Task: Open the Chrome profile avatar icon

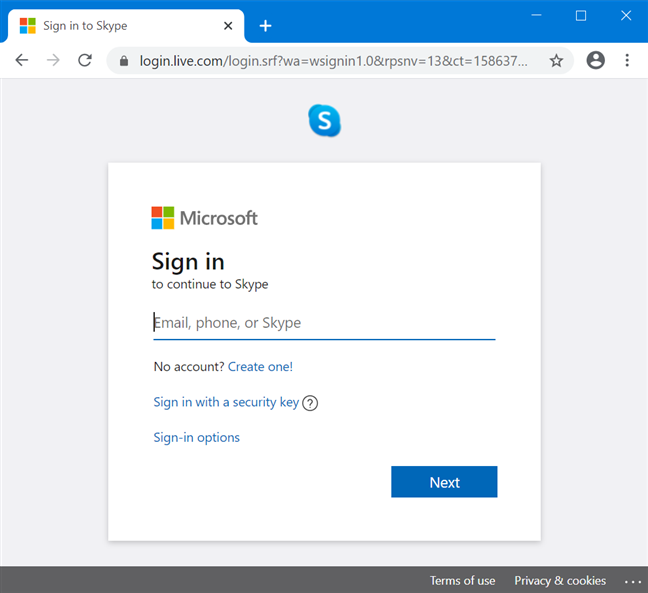Action: click(596, 60)
